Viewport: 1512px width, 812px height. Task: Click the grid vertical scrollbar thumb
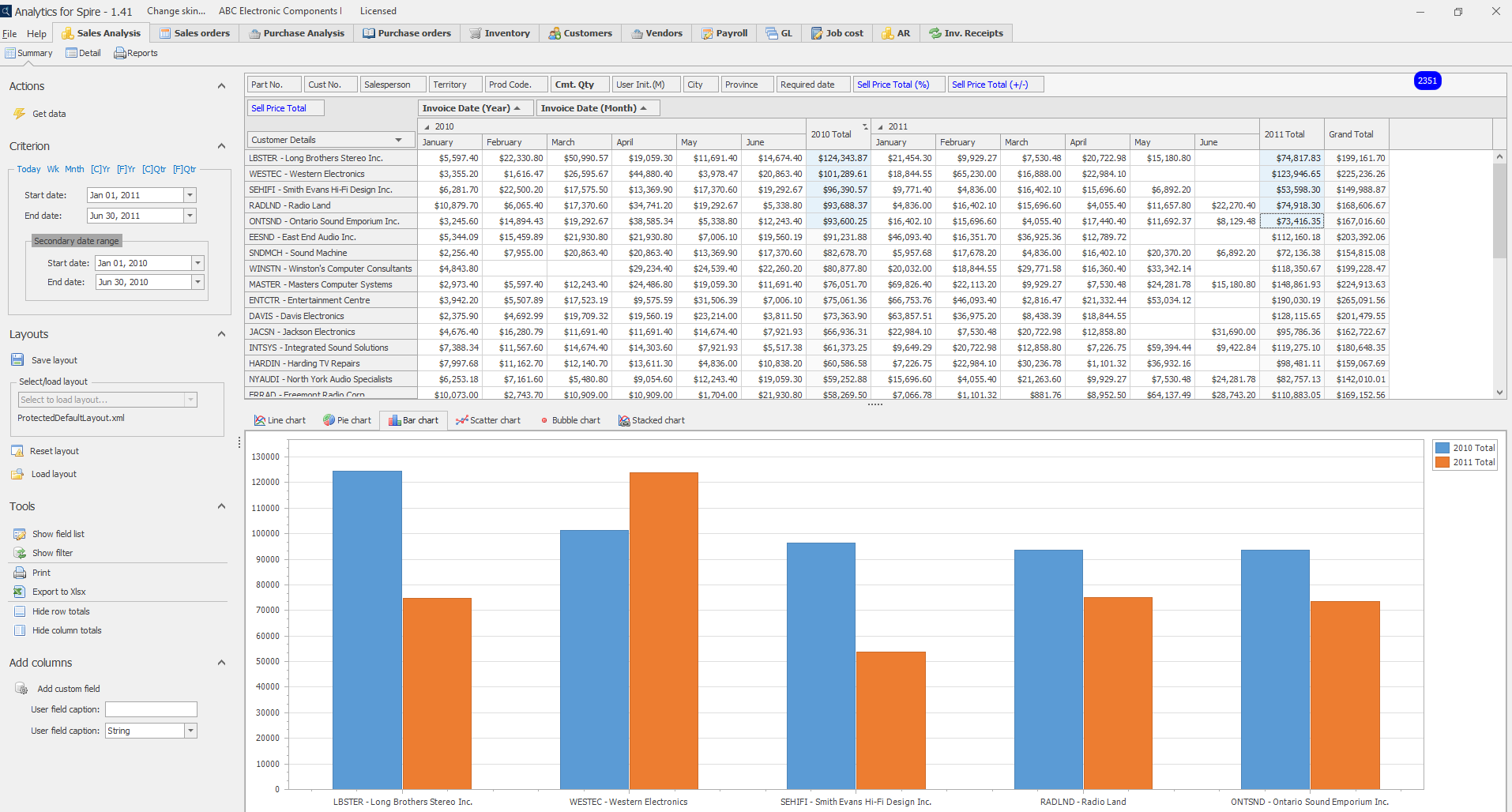pos(1499,210)
